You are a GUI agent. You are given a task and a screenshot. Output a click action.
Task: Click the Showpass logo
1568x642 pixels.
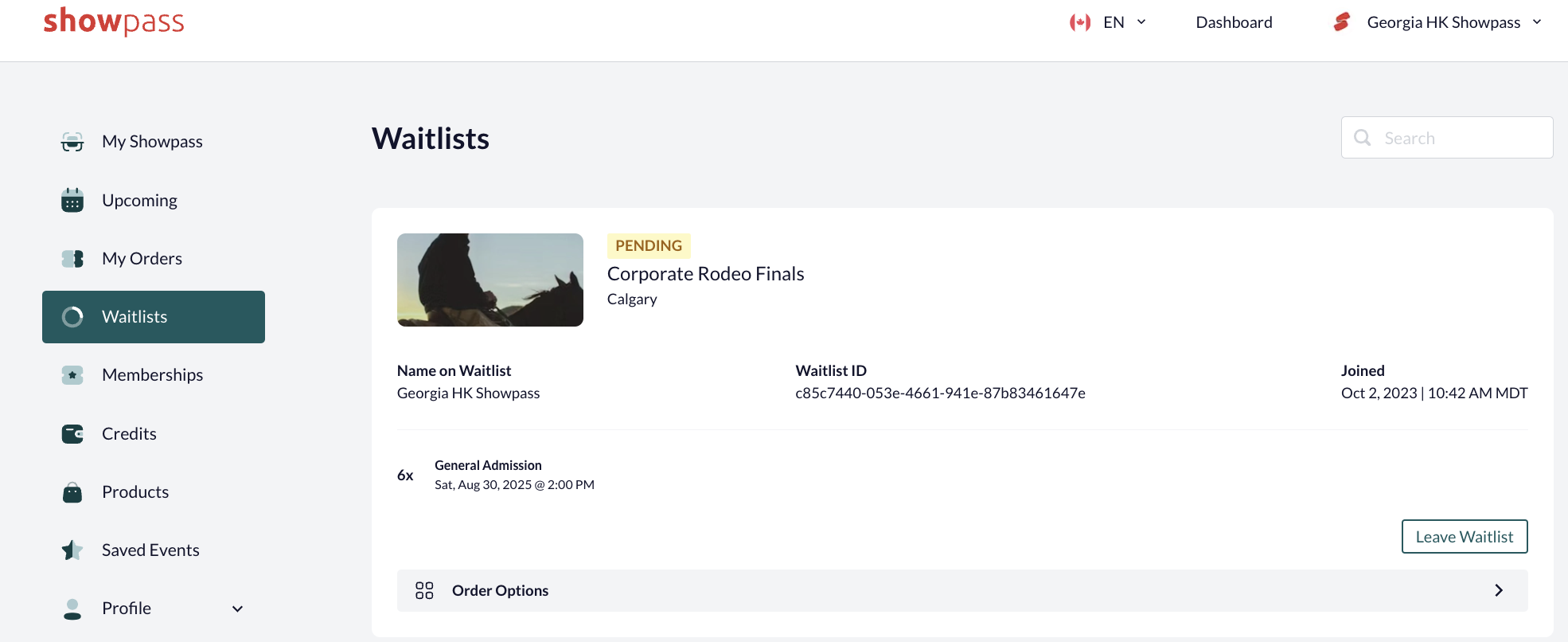point(114,22)
